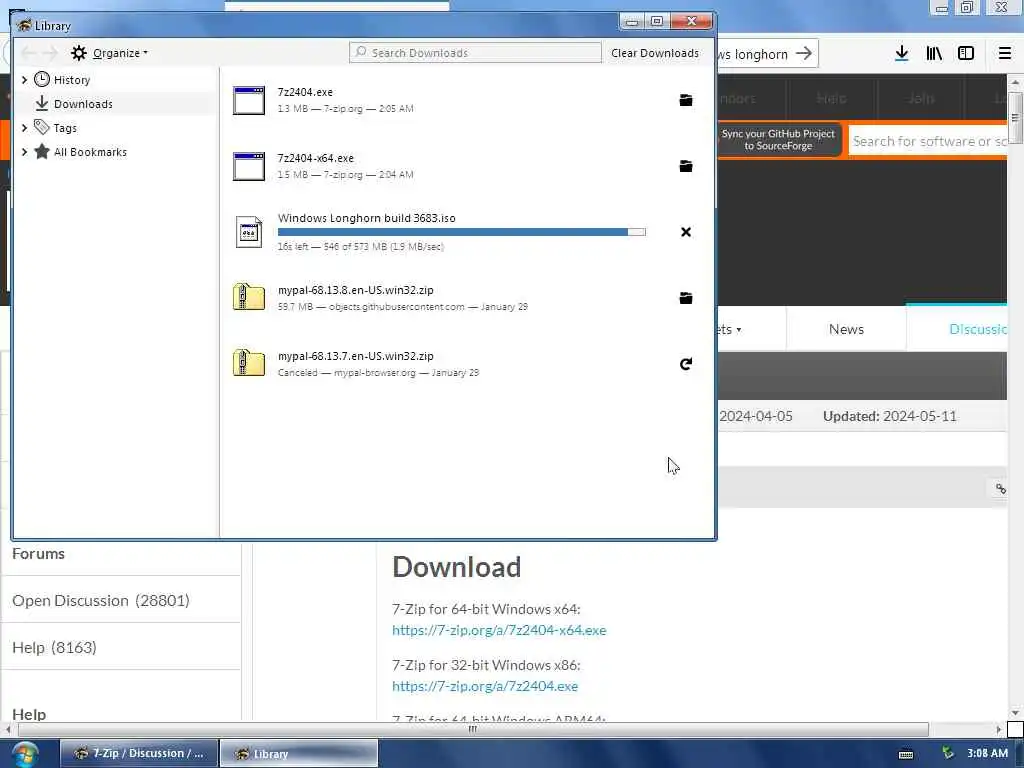Image resolution: width=1024 pixels, height=768 pixels.
Task: Click the page scroll-down arrow
Action: pyautogui.click(x=1015, y=712)
